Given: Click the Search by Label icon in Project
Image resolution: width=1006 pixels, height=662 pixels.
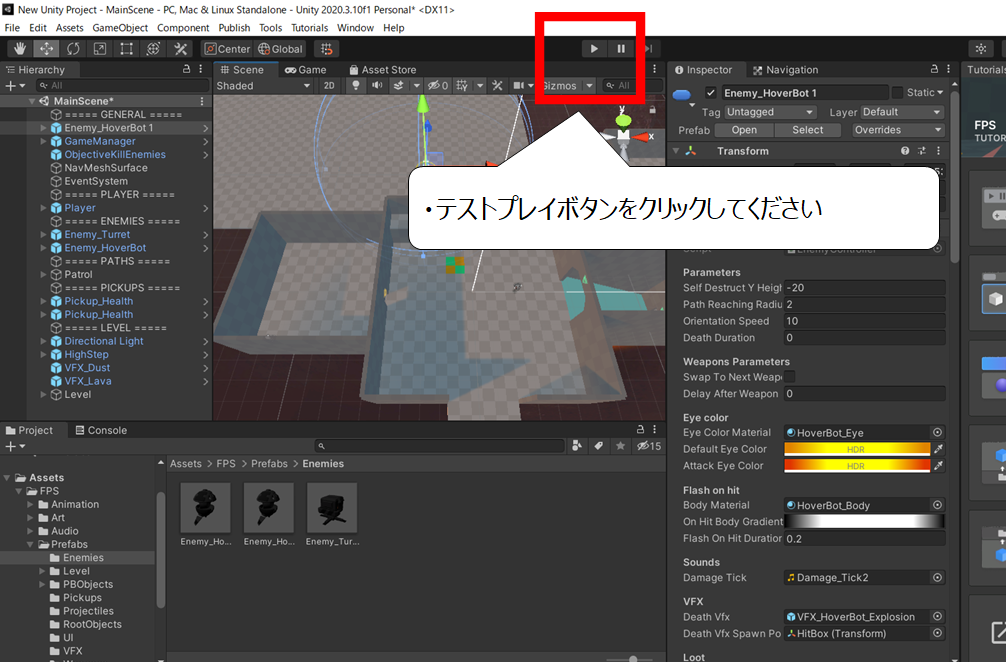Looking at the screenshot, I should point(599,446).
